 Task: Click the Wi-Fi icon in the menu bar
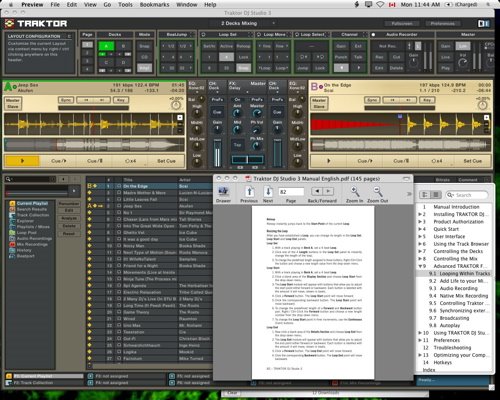[380, 5]
